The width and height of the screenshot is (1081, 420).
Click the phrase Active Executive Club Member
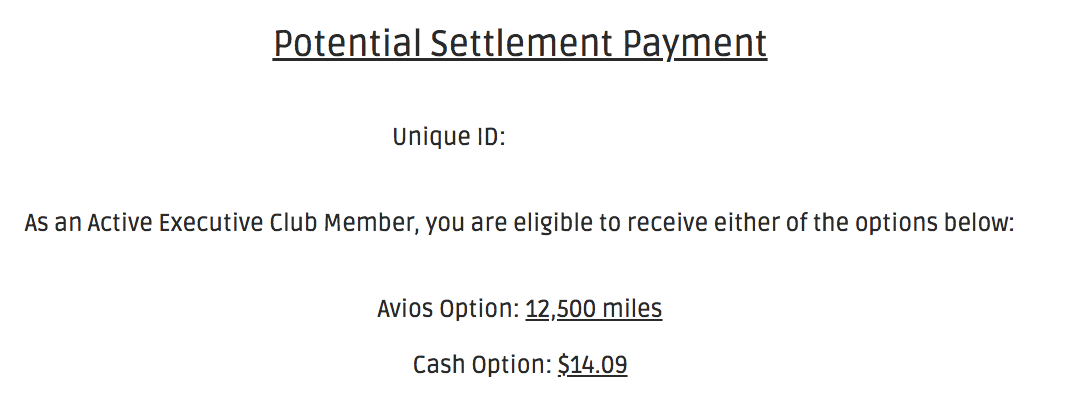[x=252, y=223]
